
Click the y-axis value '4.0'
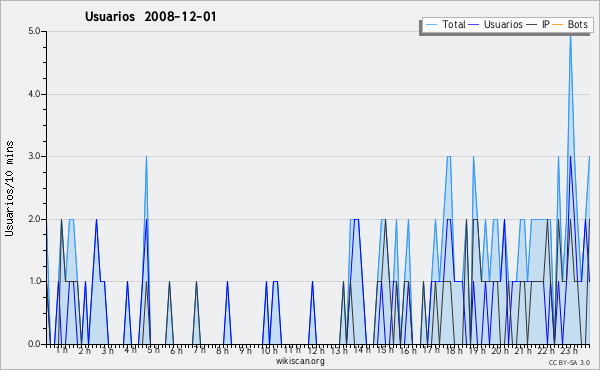click(x=34, y=94)
